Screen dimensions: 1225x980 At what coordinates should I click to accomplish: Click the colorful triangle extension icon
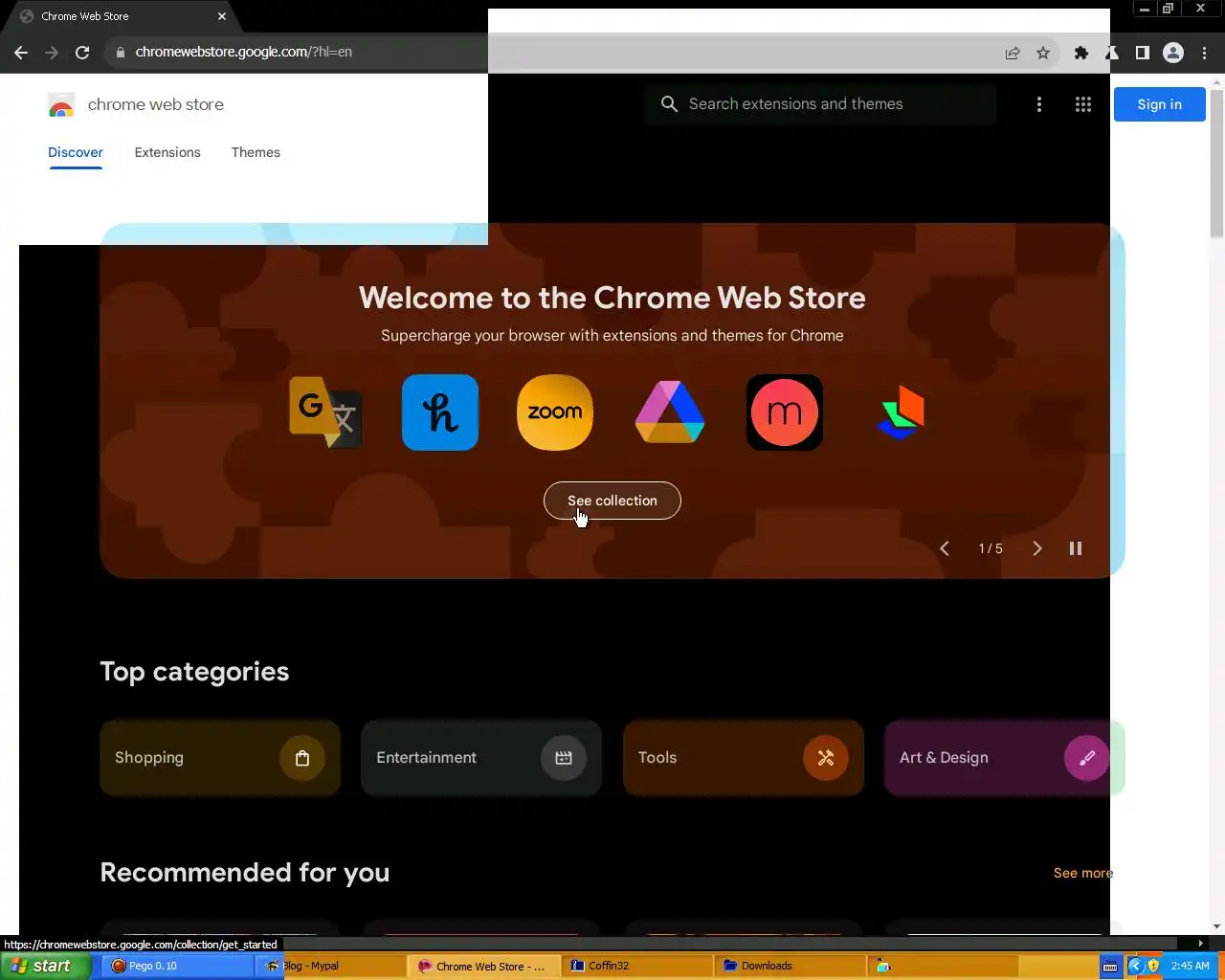click(x=670, y=412)
